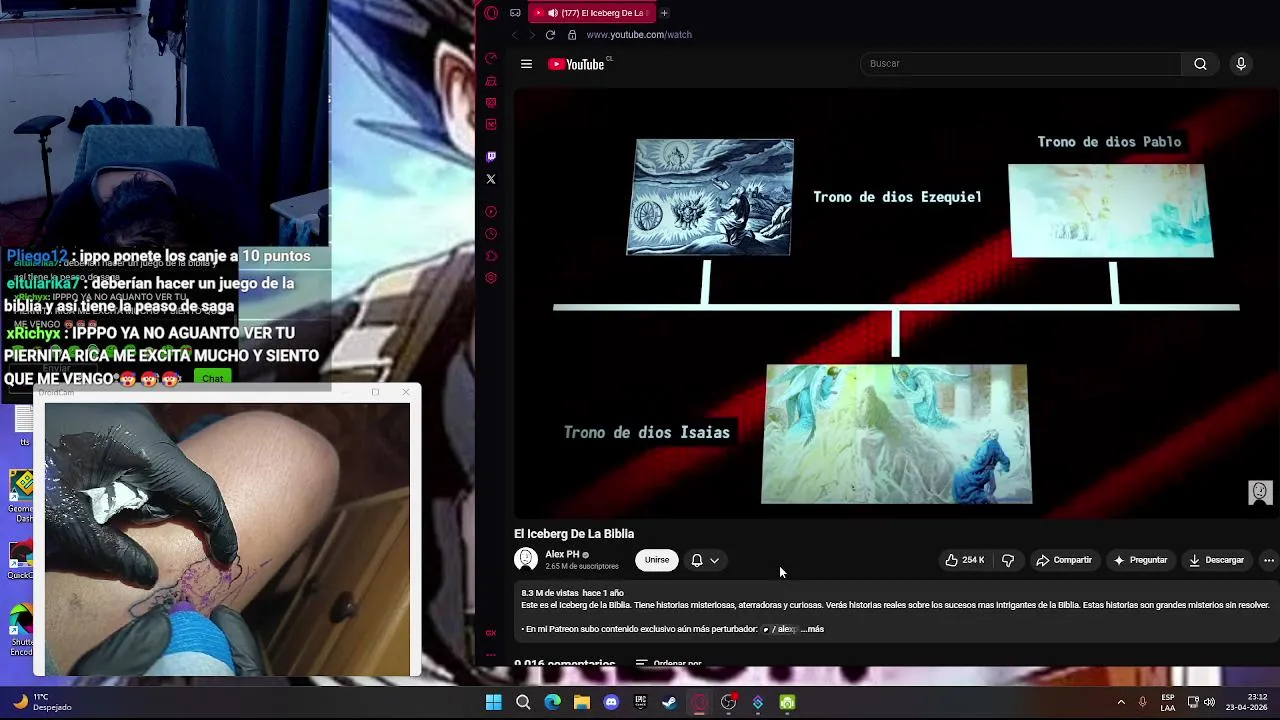The image size is (1280, 720).
Task: Click microphone icon in system tray
Action: click(x=1142, y=702)
